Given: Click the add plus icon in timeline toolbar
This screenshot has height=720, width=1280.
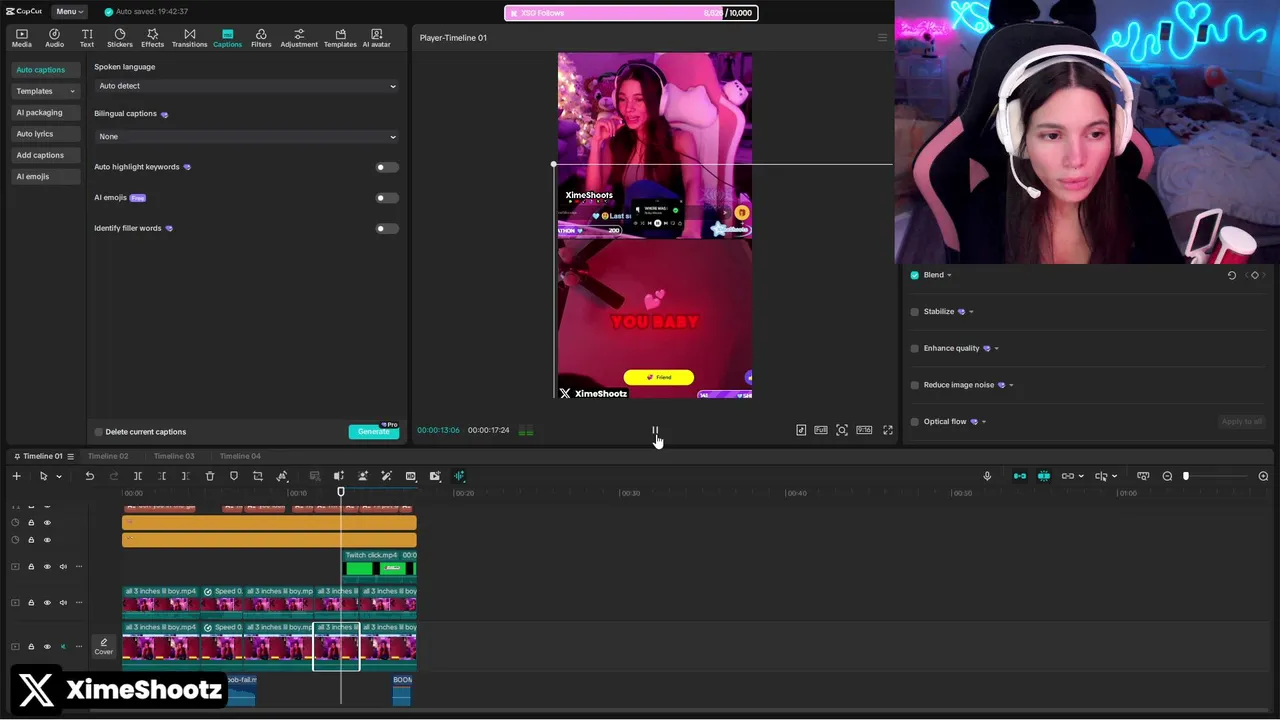Looking at the screenshot, I should [x=16, y=476].
